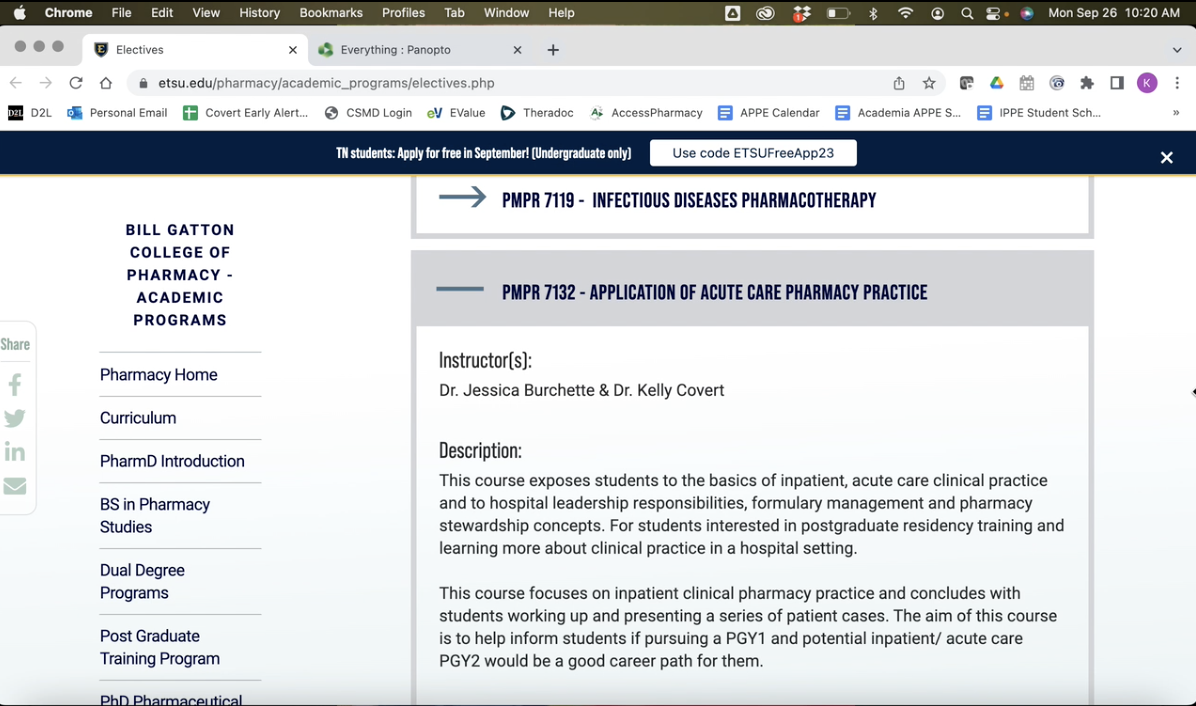Image resolution: width=1196 pixels, height=706 pixels.
Task: Open the APPE Calendar bookmark
Action: tap(769, 113)
